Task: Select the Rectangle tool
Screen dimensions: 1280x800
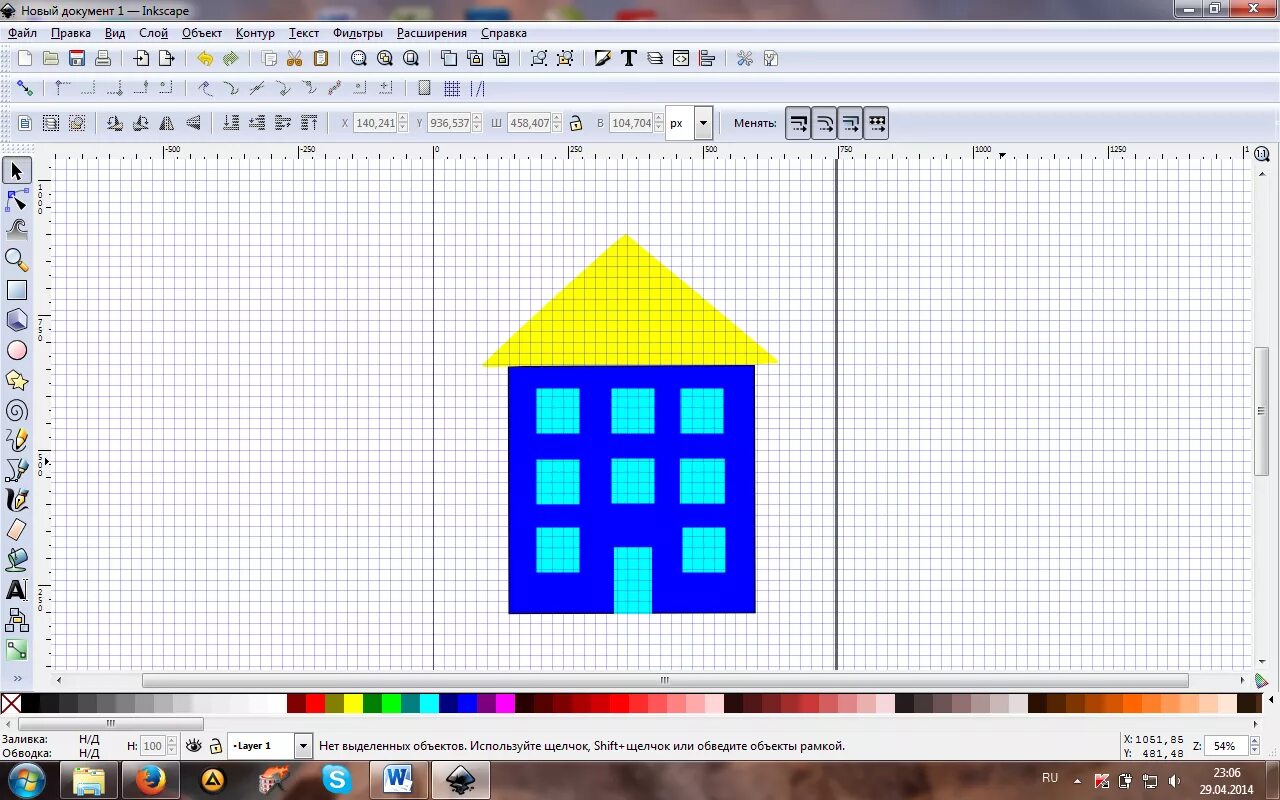Action: click(17, 290)
